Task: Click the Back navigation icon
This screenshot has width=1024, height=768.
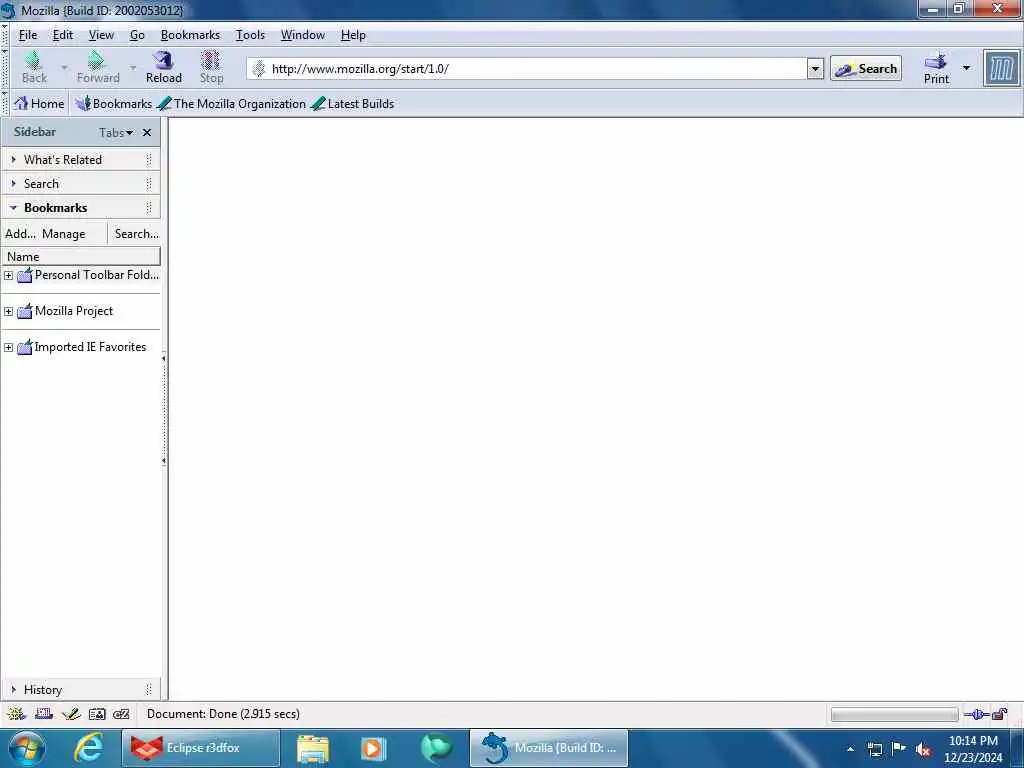Action: 33,67
